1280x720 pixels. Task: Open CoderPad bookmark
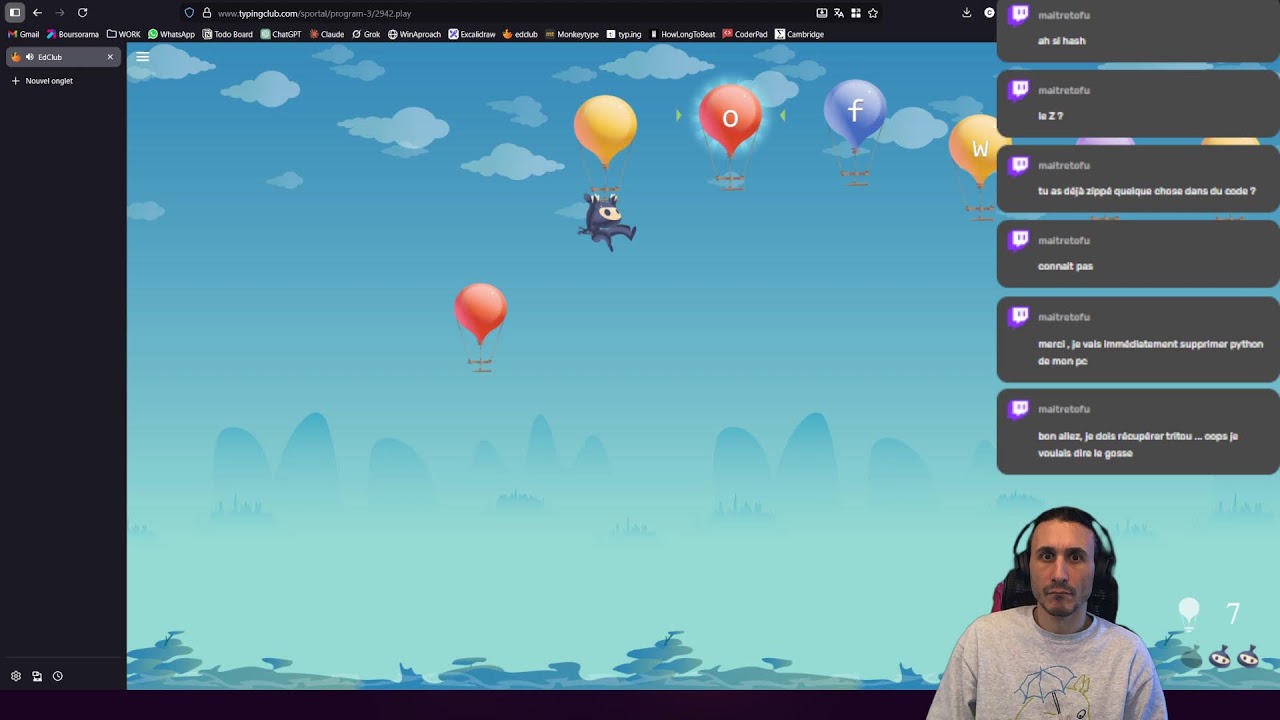[x=745, y=34]
